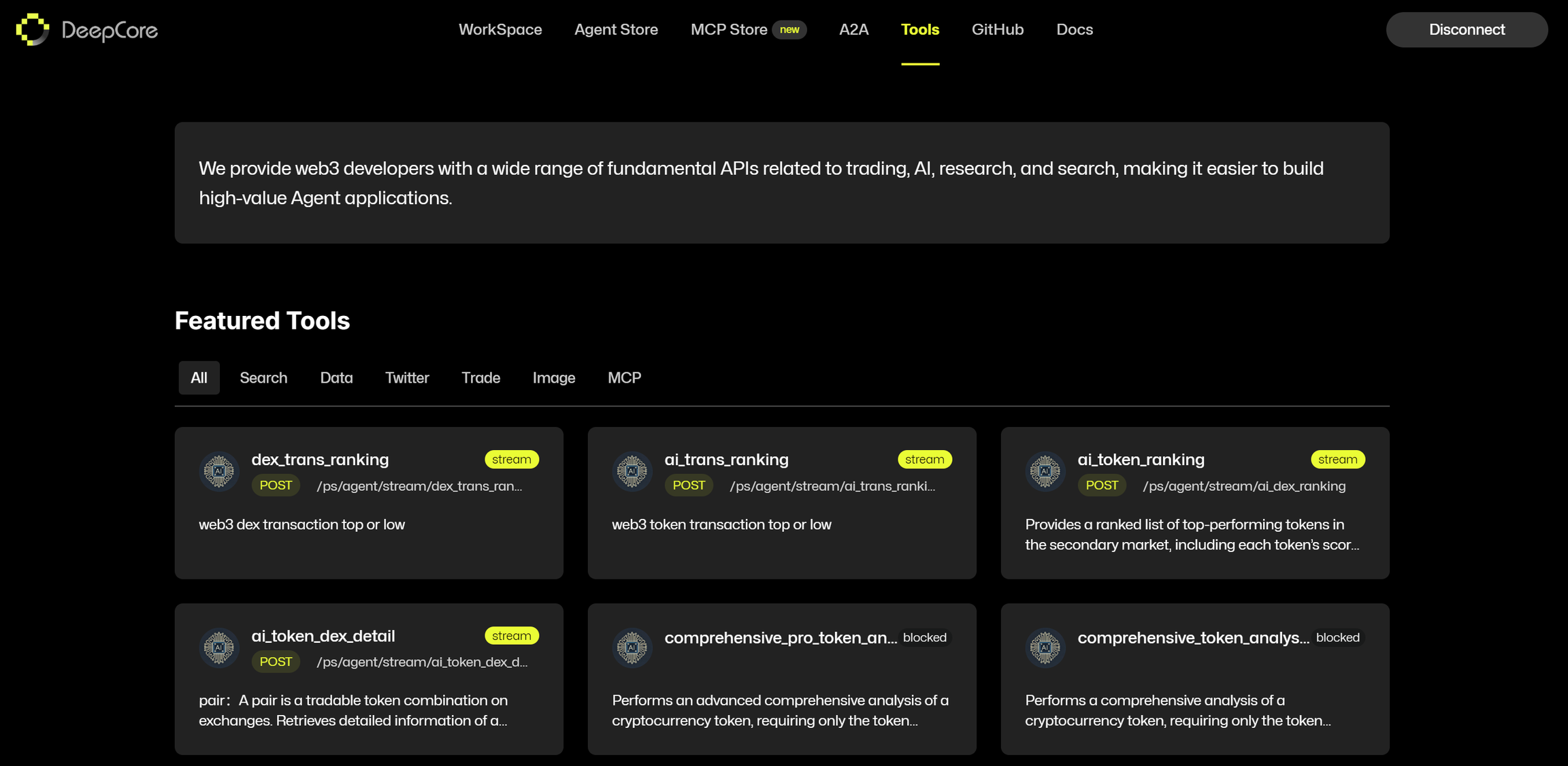The image size is (1568, 766).
Task: Click the ai_trans_ranking chip icon
Action: pyautogui.click(x=632, y=471)
